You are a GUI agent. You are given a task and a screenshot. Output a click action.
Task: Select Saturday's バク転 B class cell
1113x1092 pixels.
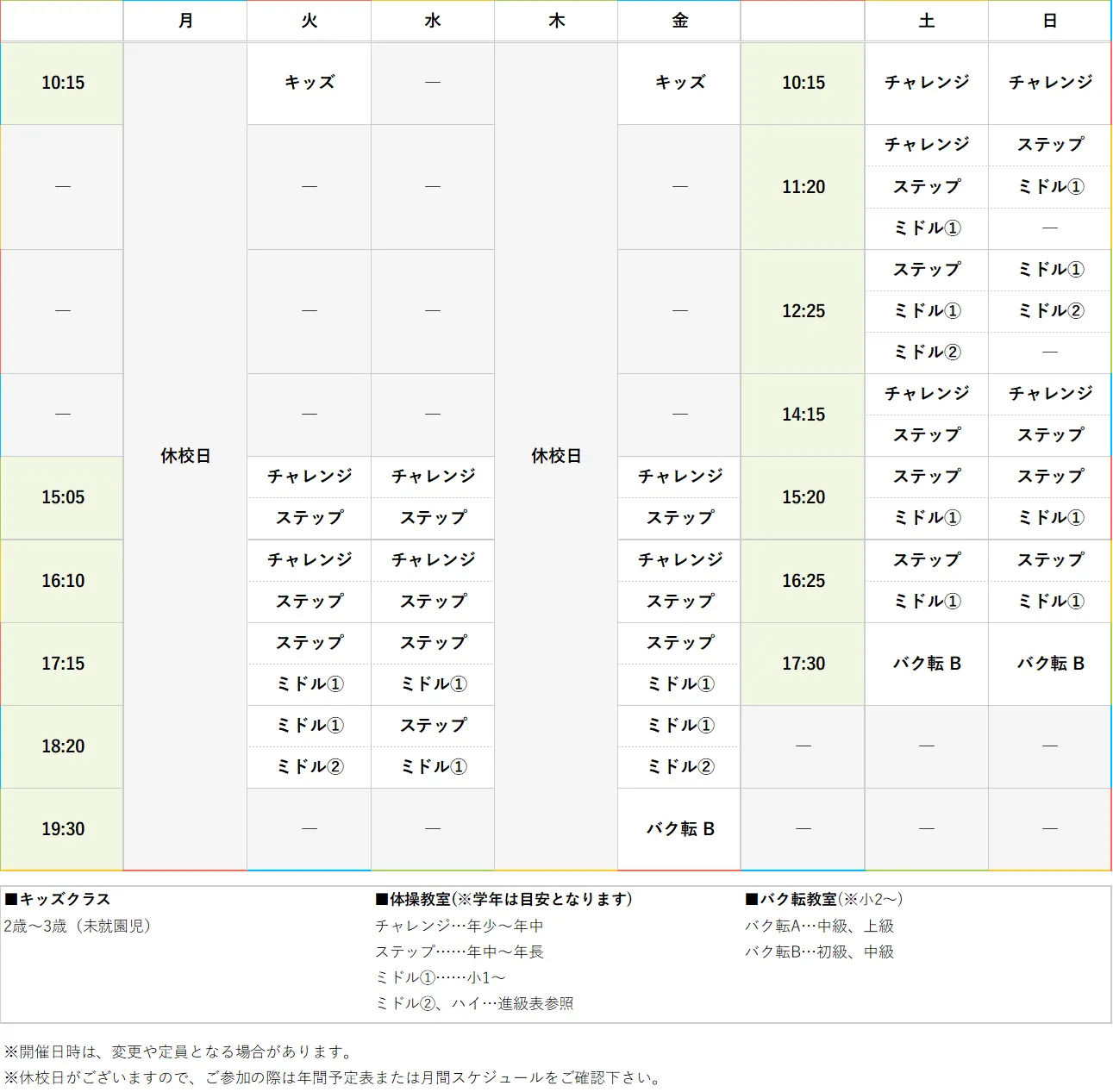click(x=926, y=664)
